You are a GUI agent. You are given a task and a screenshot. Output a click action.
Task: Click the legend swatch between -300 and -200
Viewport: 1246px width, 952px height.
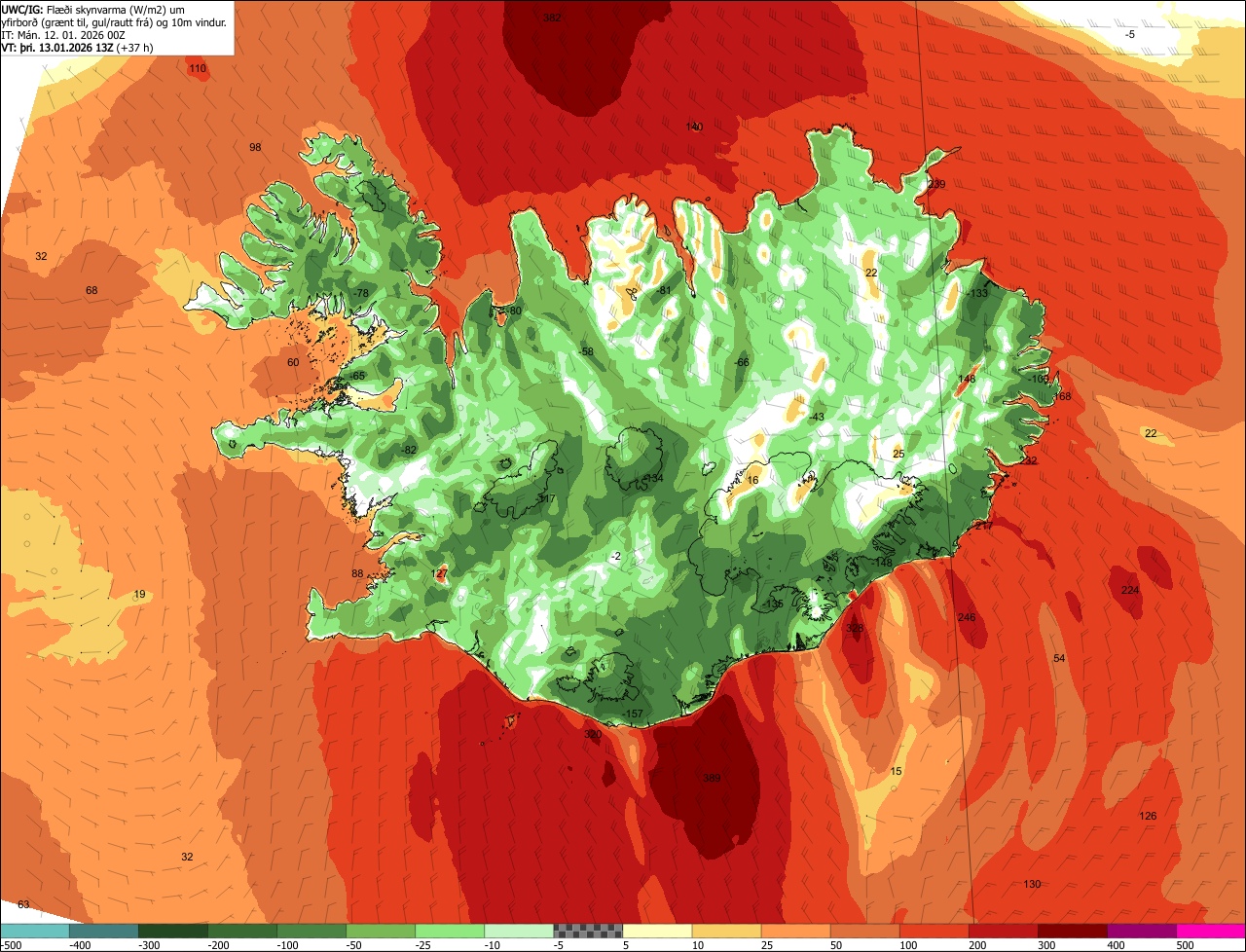[172, 931]
